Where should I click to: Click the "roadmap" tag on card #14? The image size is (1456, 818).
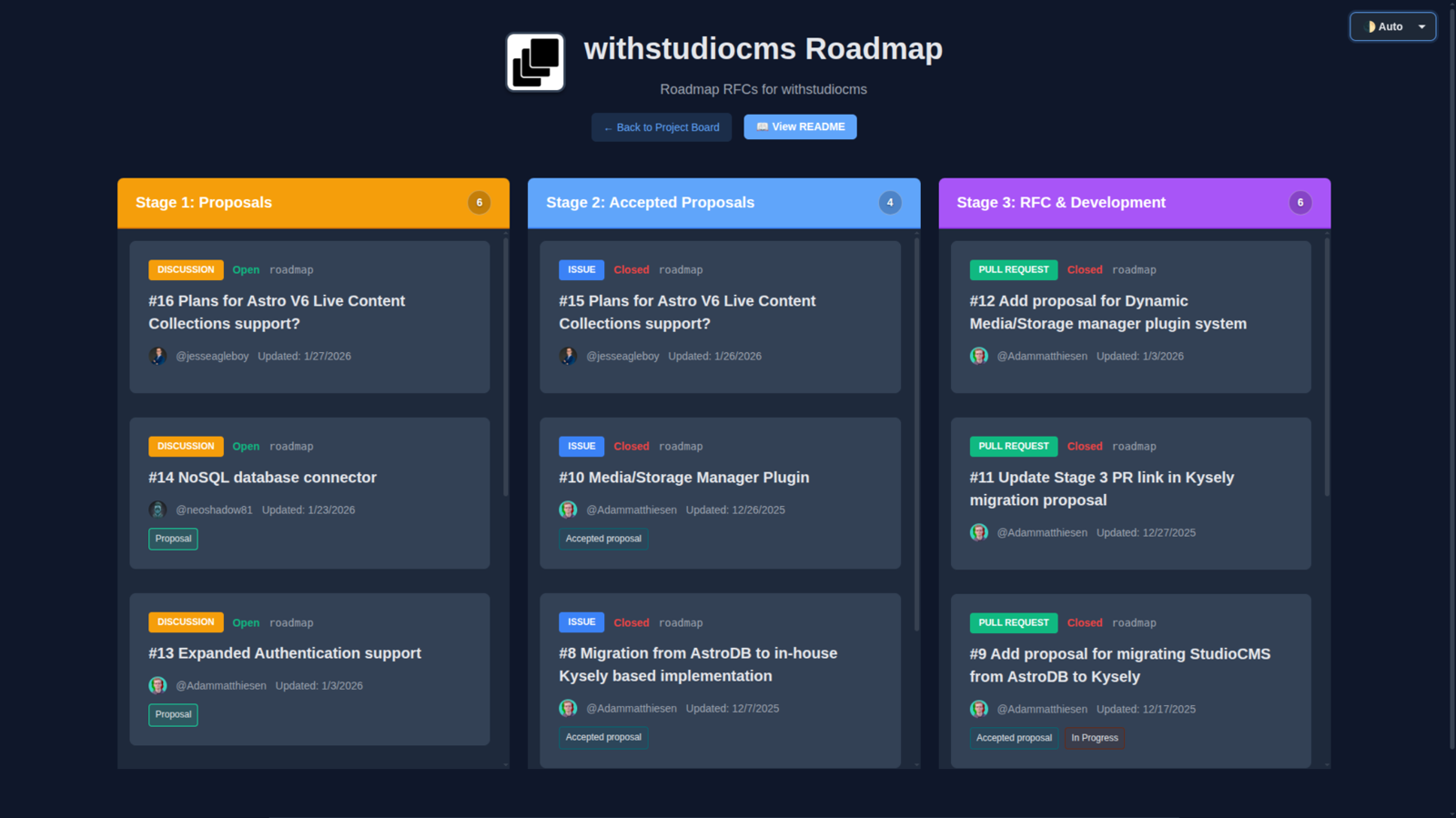291,447
